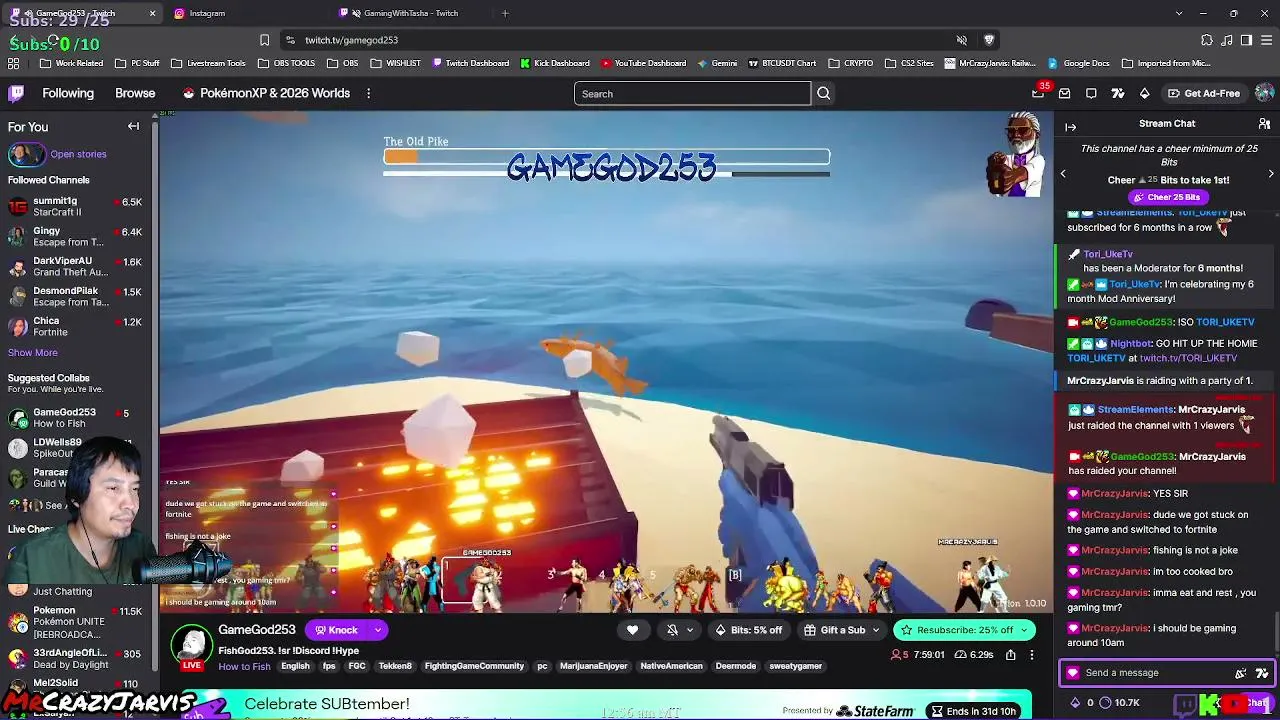Toggle the muted site audio icon in address bar
The width and height of the screenshot is (1280, 720).
tap(962, 40)
